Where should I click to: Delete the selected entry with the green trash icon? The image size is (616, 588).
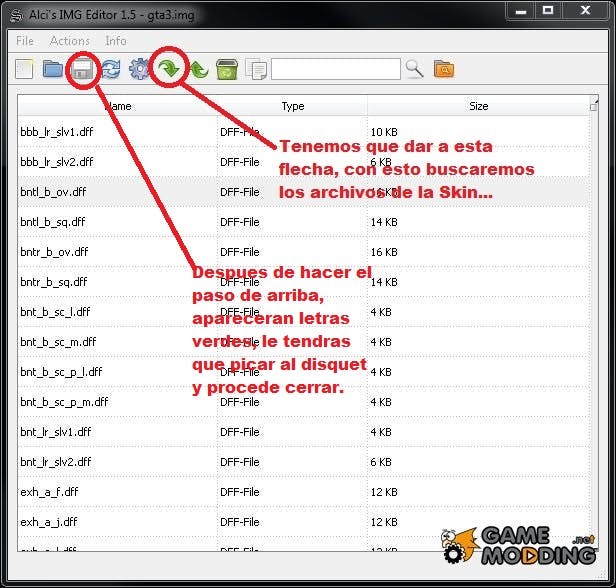coord(227,70)
